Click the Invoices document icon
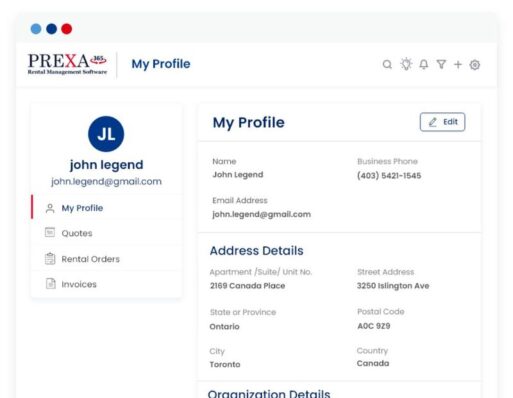Viewport: 513px width, 398px height. (x=50, y=284)
